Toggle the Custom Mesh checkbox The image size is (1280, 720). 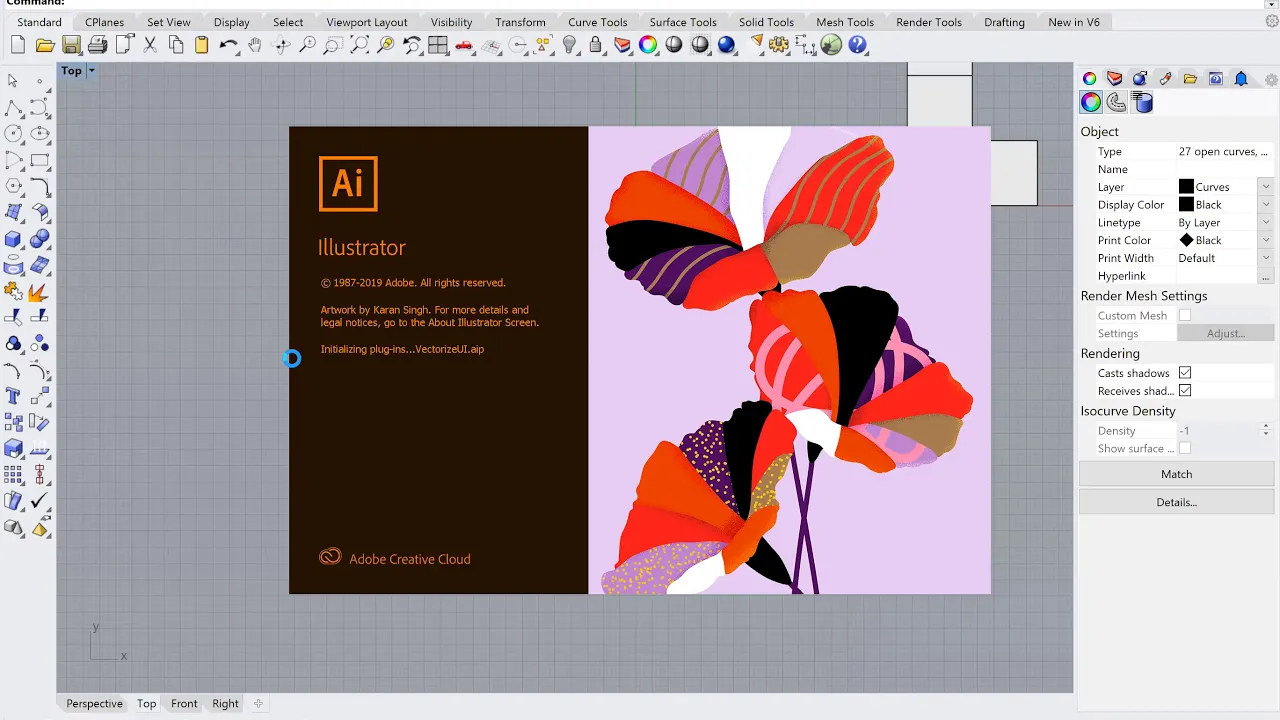(1185, 315)
